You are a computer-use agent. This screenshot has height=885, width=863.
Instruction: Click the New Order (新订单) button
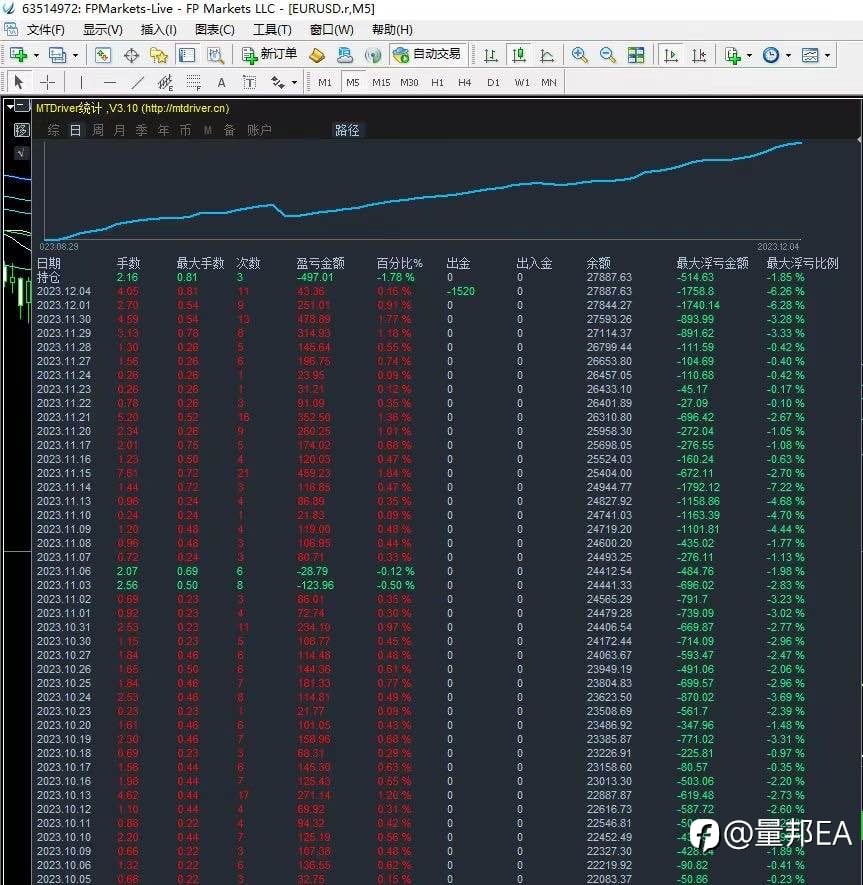269,54
